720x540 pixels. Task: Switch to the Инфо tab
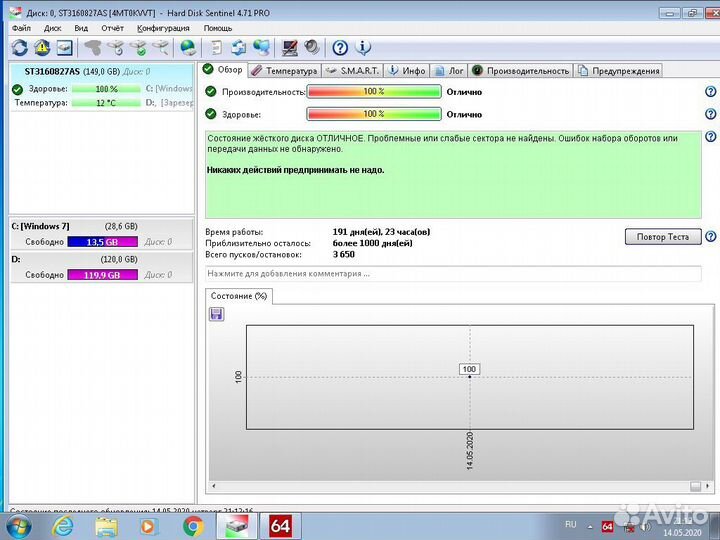pos(407,71)
